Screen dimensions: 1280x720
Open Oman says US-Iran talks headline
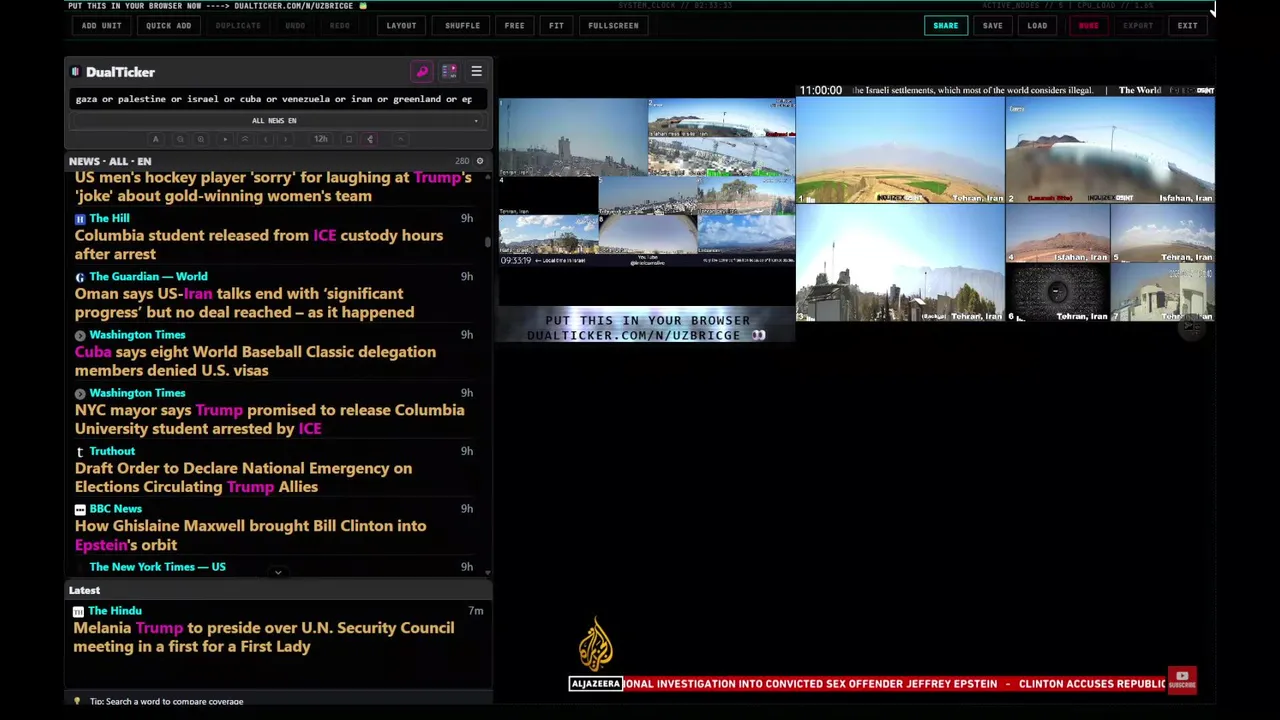245,303
